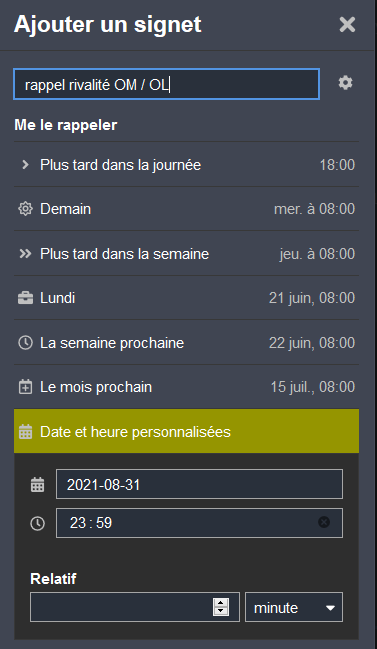Click double-chevron icon for Plus tard dans la semaine
Viewport: 377px width, 649px height.
(25, 254)
